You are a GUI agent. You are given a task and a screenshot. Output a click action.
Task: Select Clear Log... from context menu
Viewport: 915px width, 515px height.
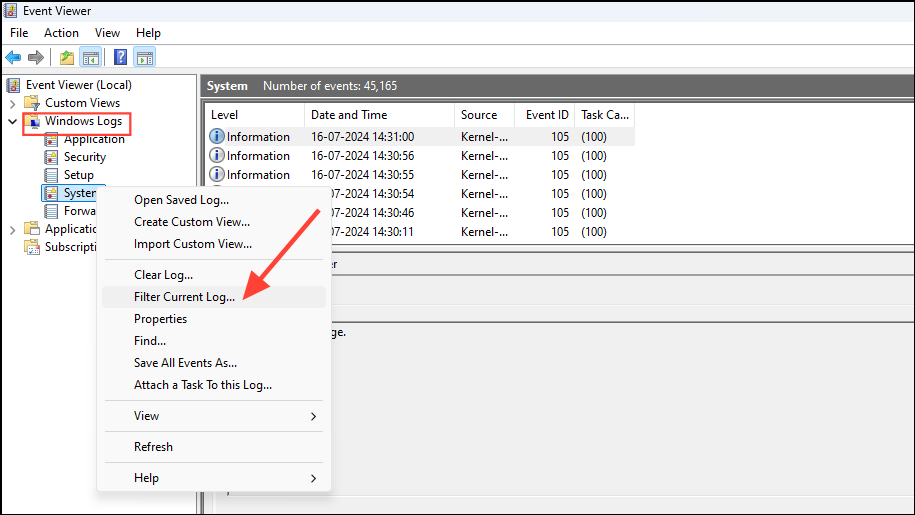[x=214, y=275]
